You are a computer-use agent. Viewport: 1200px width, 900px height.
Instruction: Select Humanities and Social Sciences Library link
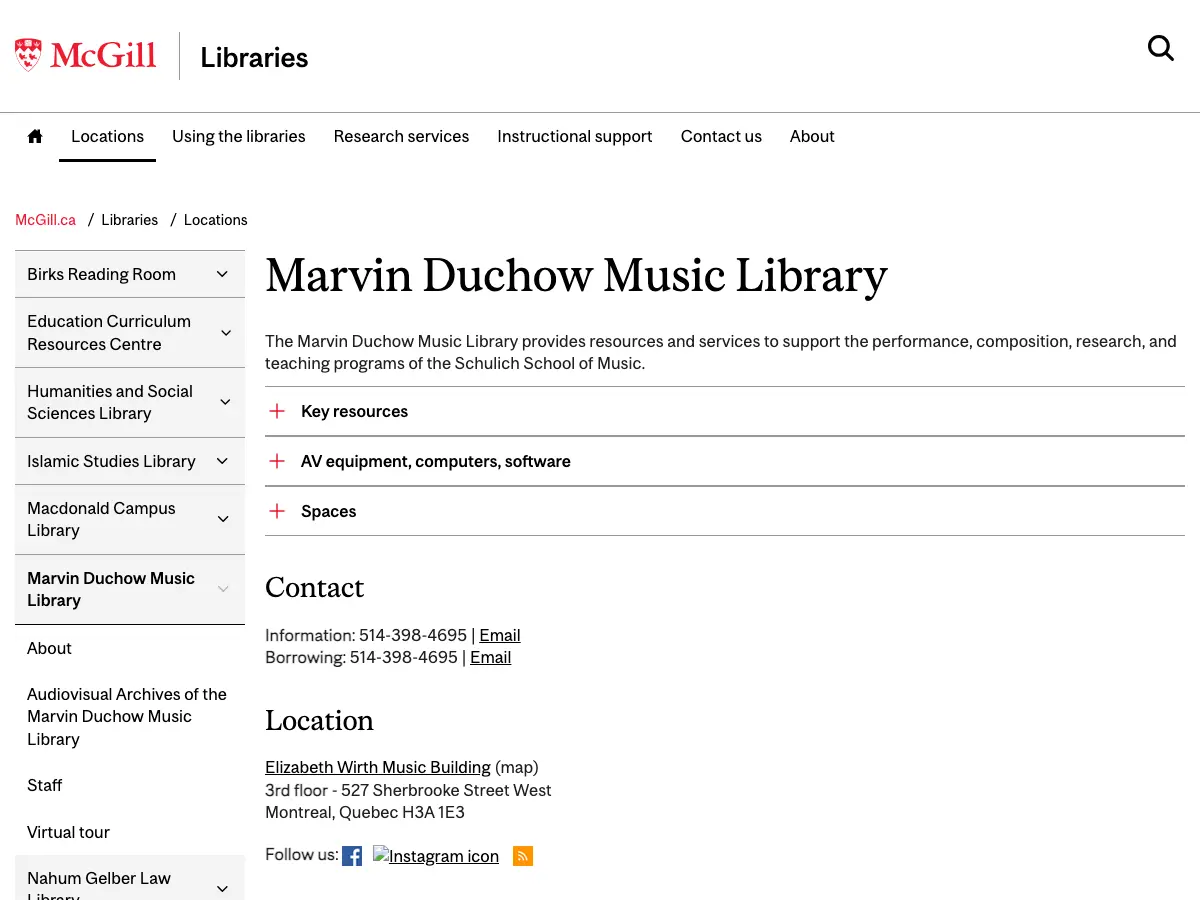110,402
